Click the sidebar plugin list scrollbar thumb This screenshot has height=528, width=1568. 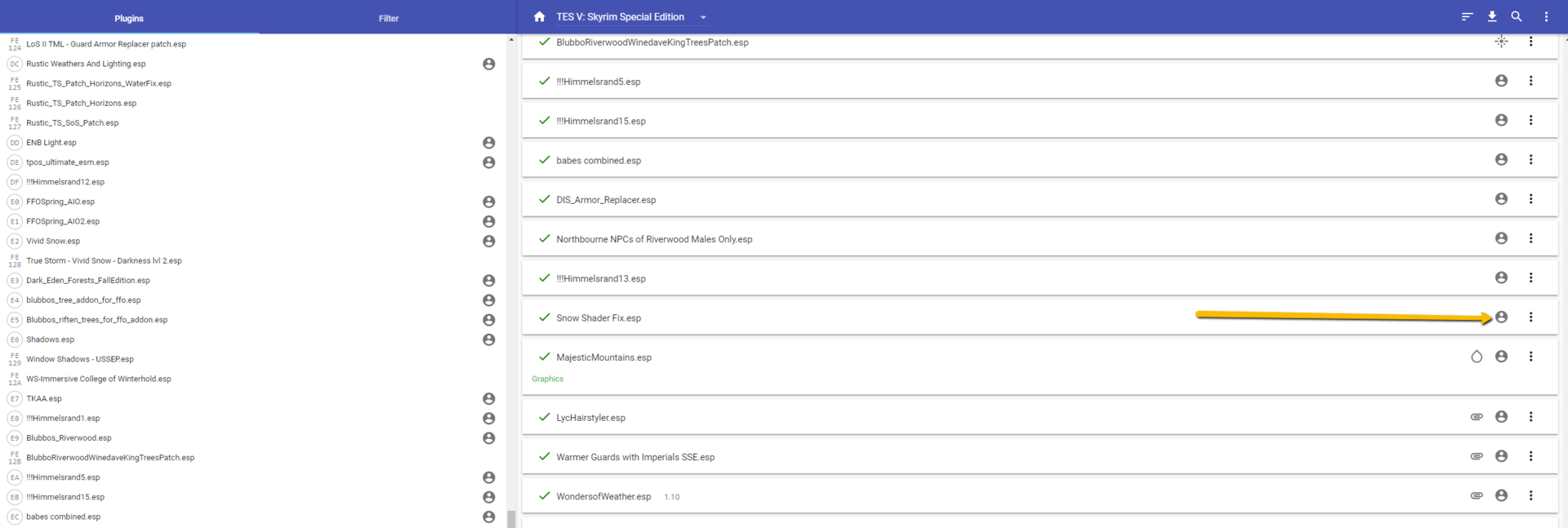click(511, 519)
